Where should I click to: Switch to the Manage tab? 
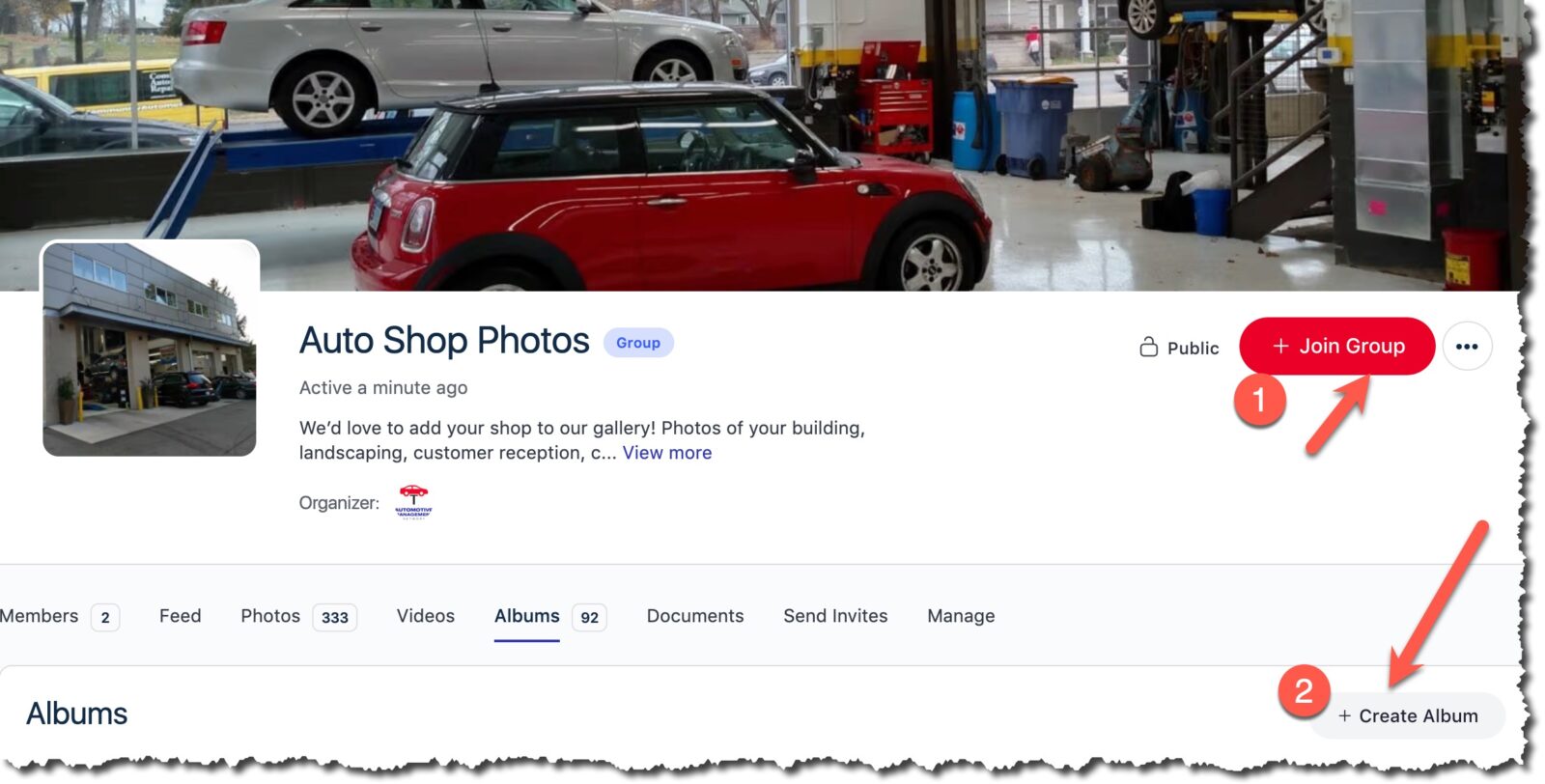click(x=961, y=616)
